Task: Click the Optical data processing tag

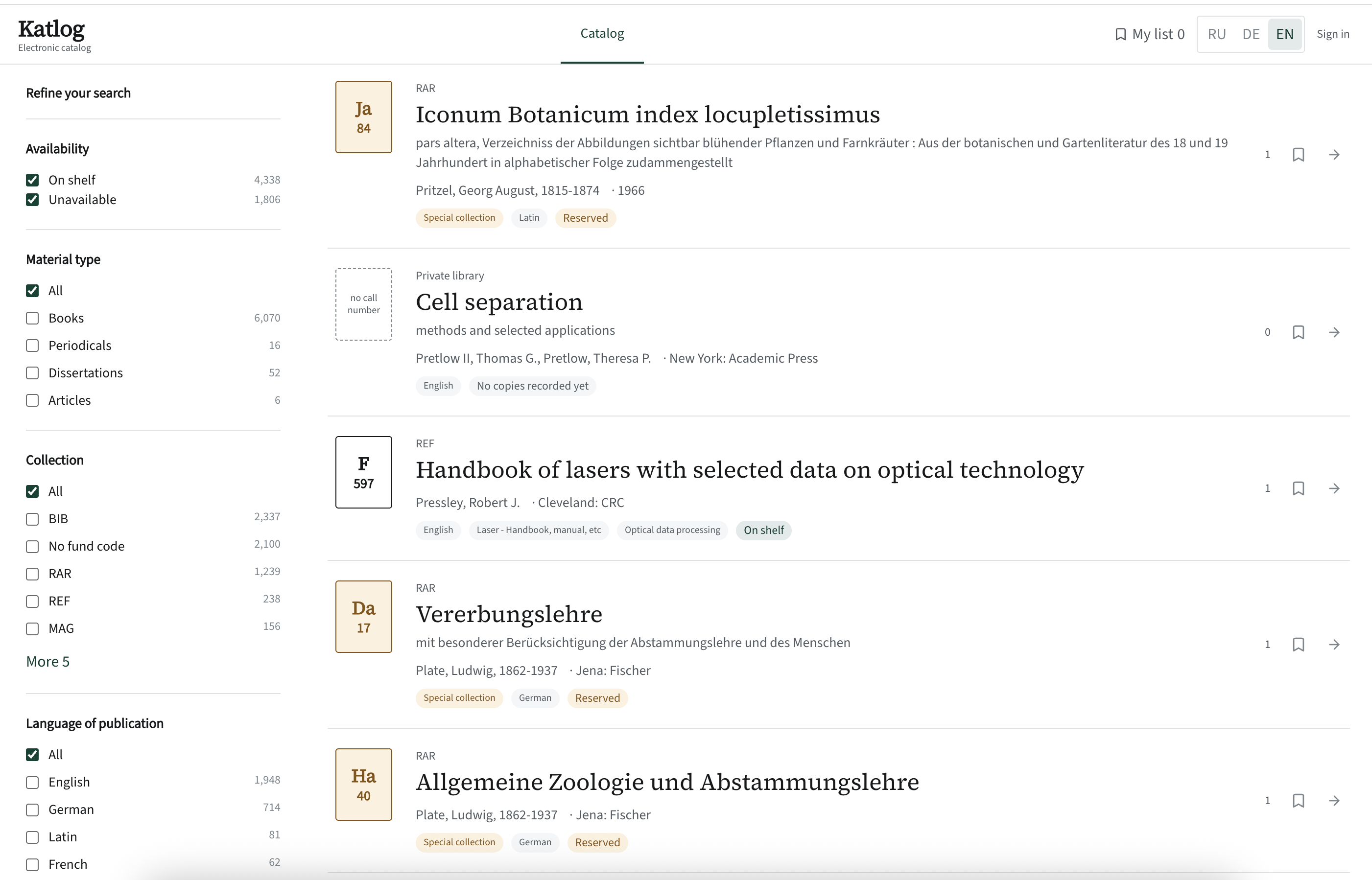Action: [x=672, y=530]
